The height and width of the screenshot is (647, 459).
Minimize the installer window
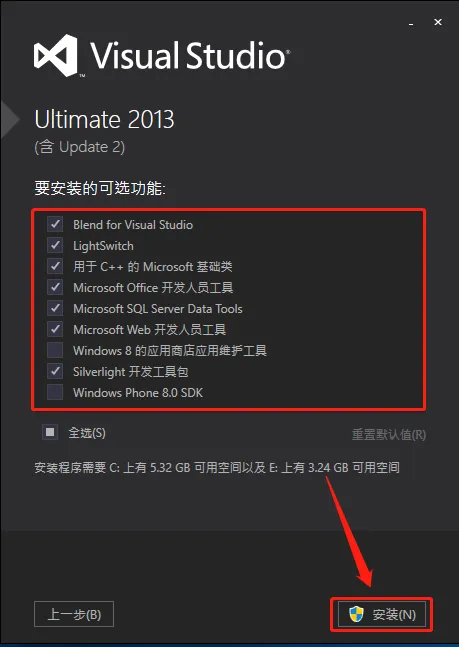tap(411, 23)
